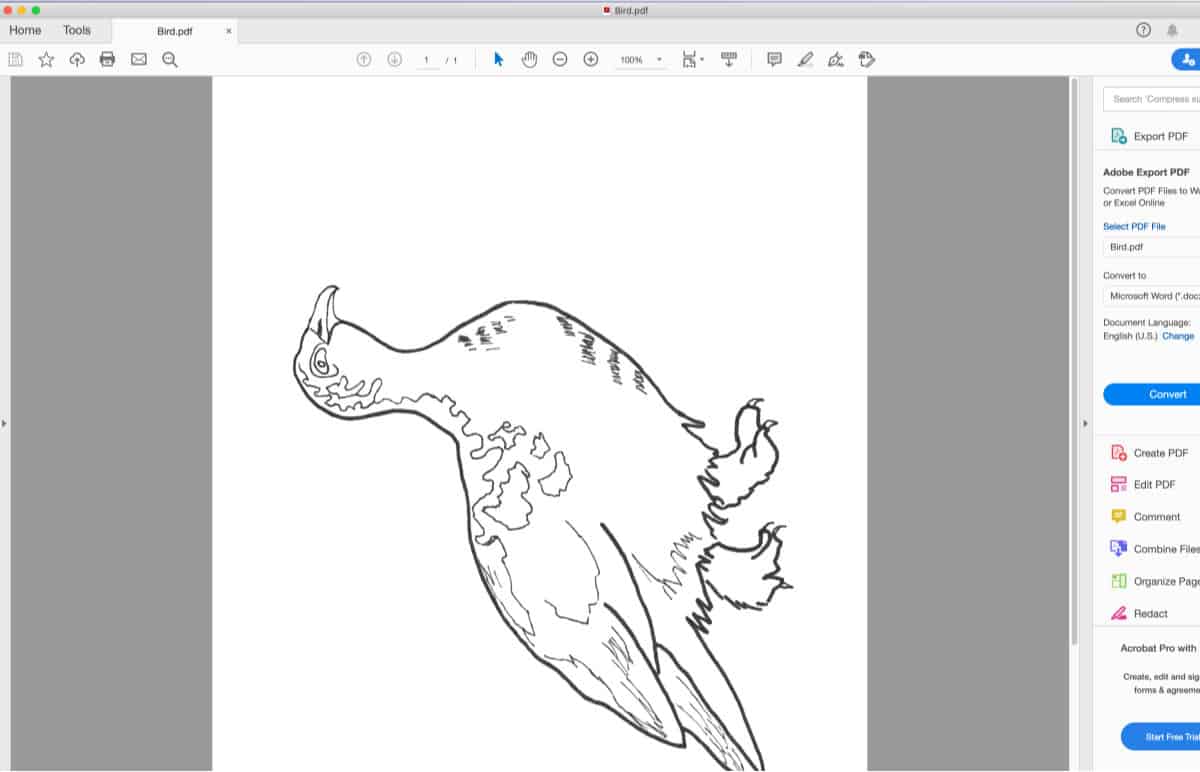Open the Find text magnifier
Screen dimensions: 1200x772
170,60
